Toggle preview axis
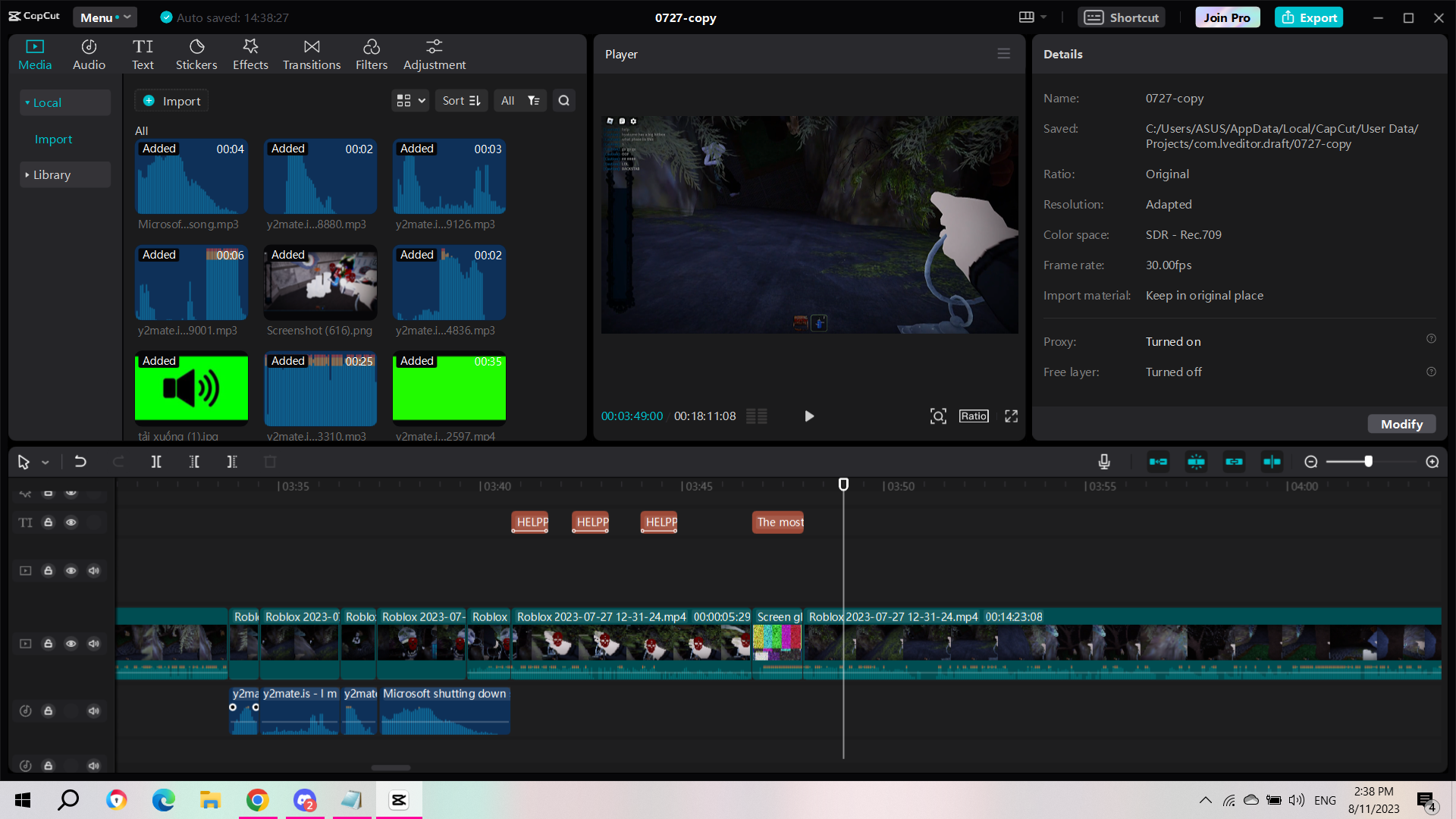Viewport: 1456px width, 819px height. tap(1272, 462)
